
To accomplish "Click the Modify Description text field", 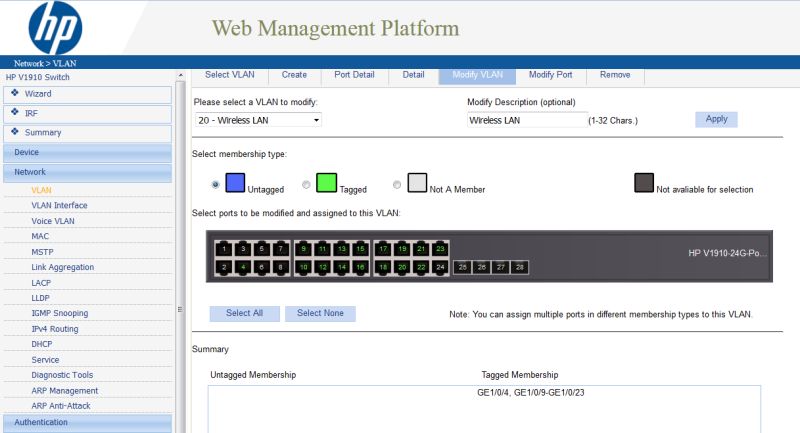I will 527,120.
